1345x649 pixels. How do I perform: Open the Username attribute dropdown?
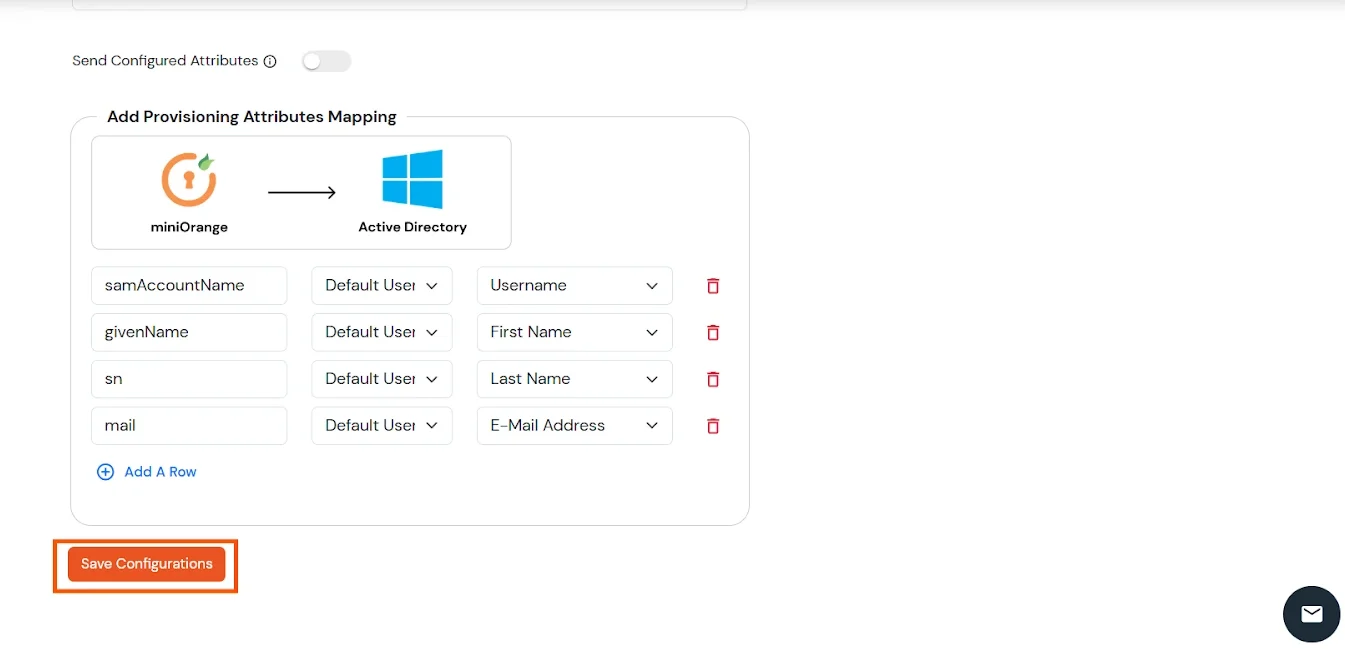click(575, 285)
